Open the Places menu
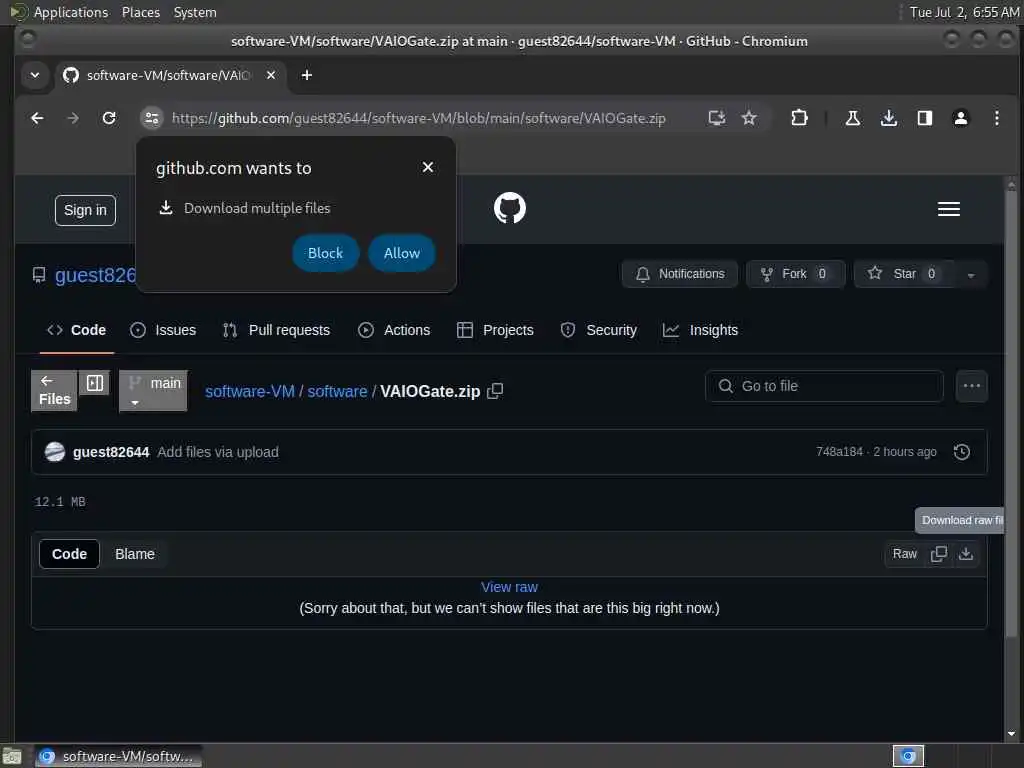1024x768 pixels. click(141, 12)
